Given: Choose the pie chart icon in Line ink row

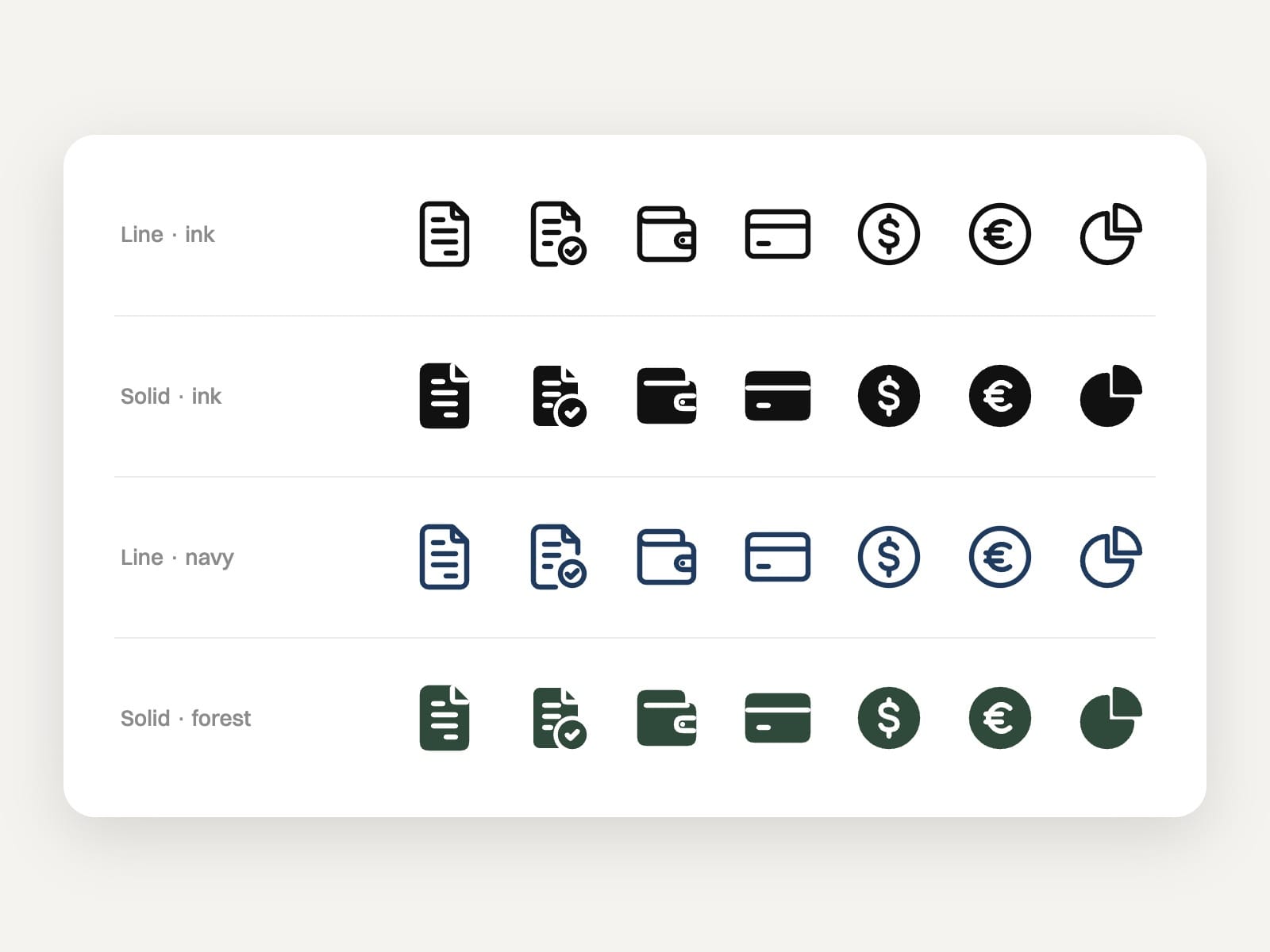Looking at the screenshot, I should click(1111, 234).
